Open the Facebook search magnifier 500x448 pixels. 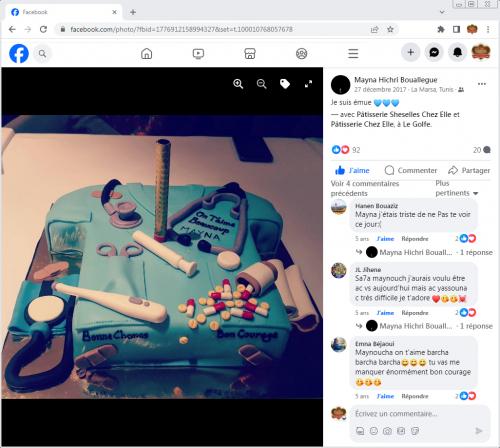[42, 53]
